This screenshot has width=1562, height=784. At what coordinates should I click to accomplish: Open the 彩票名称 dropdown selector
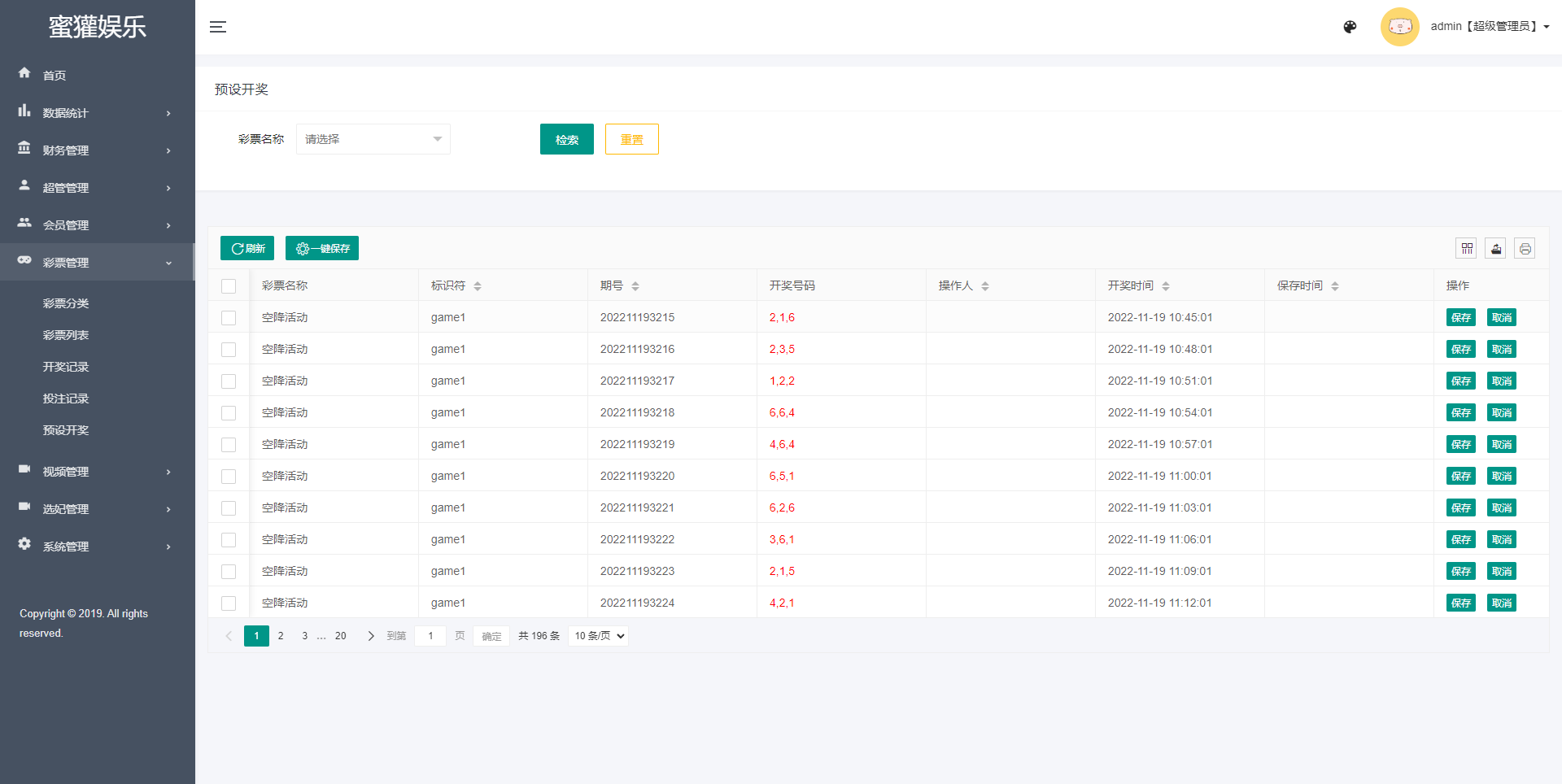click(373, 139)
